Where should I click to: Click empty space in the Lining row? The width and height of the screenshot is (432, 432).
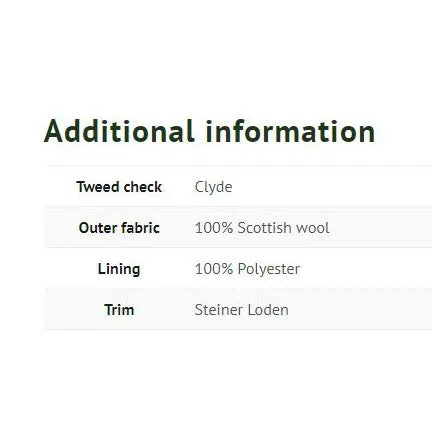367,268
